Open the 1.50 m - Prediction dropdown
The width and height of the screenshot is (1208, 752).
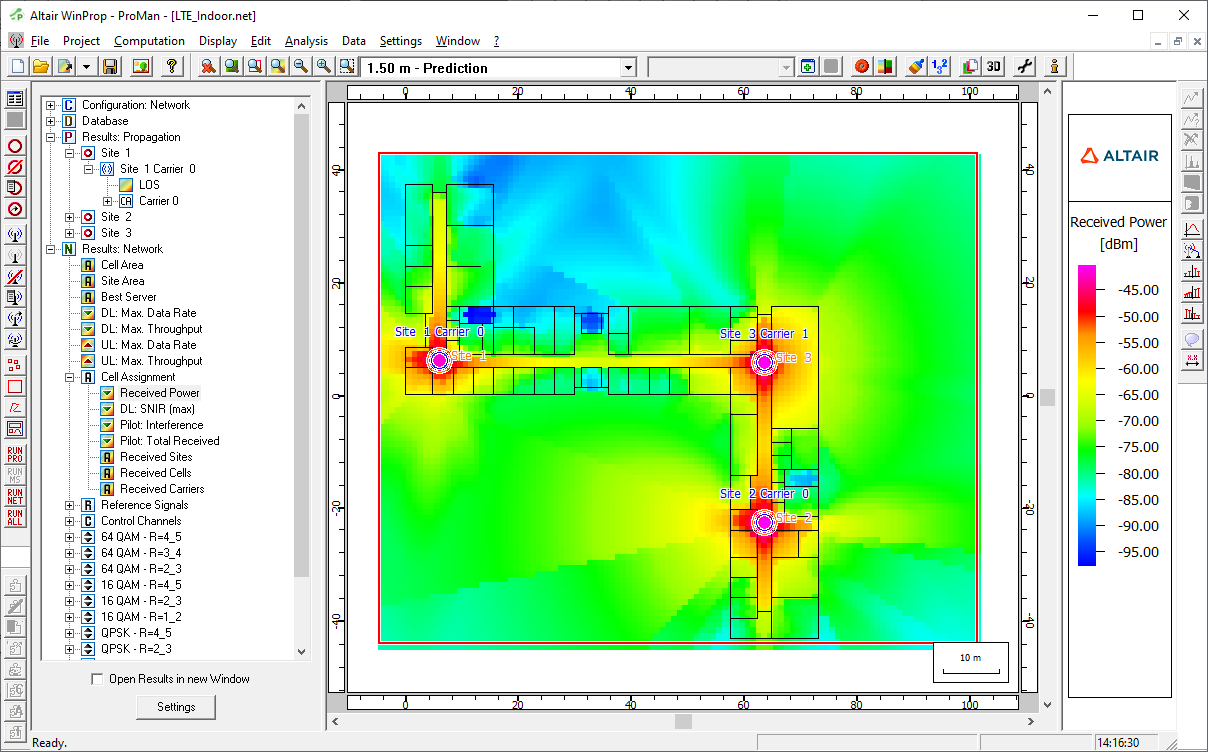[x=628, y=67]
